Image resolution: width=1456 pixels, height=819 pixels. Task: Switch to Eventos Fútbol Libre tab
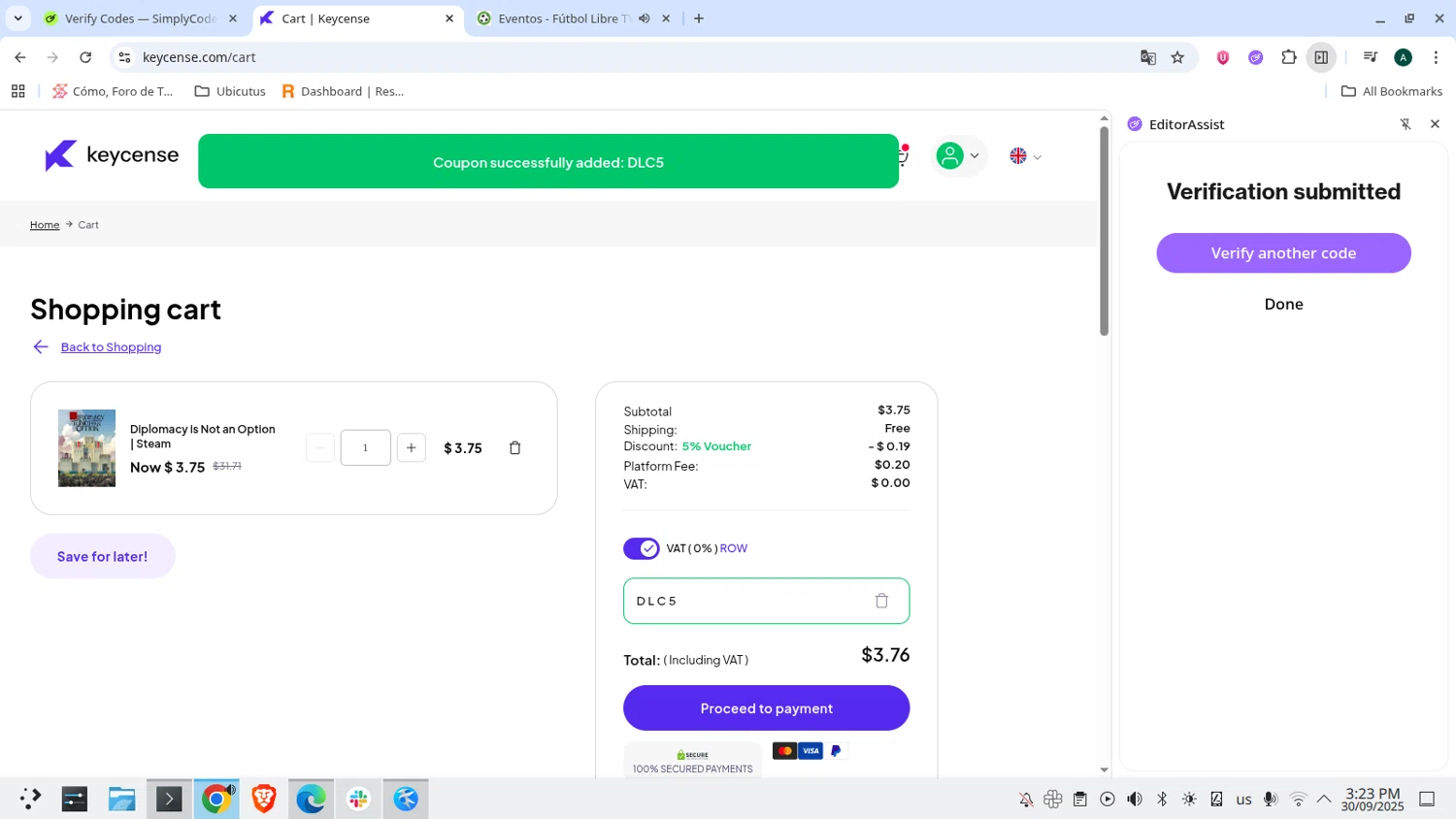[563, 18]
